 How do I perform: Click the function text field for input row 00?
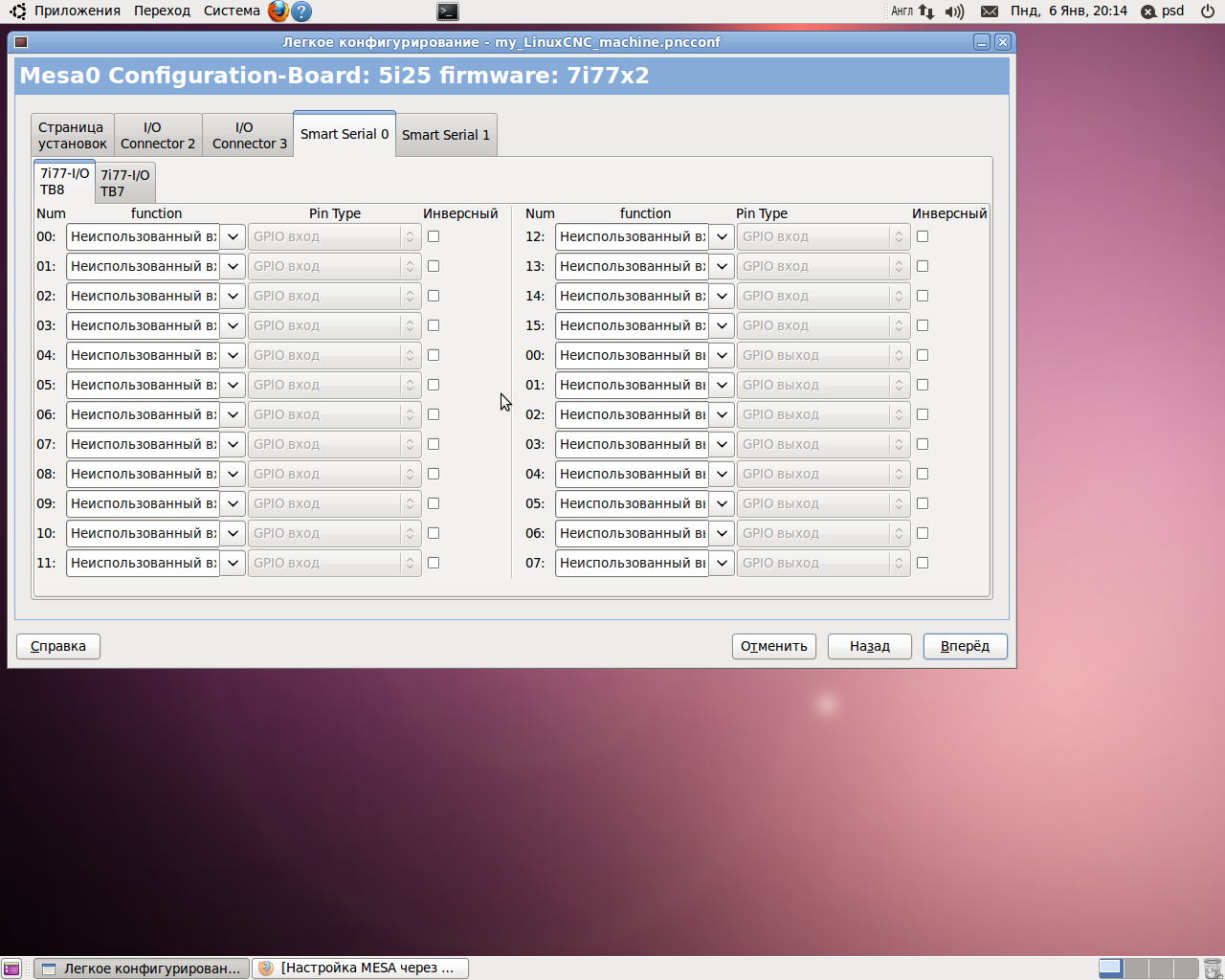coord(143,236)
